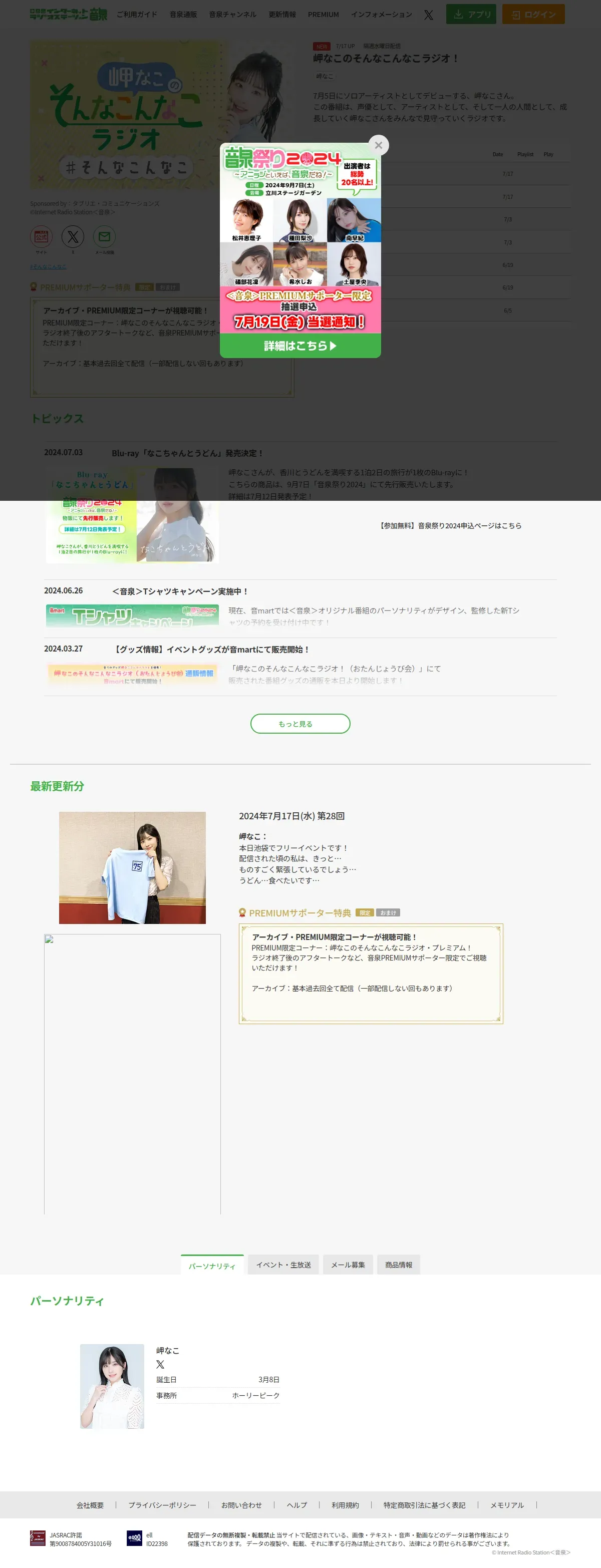Open PREMIUM menu item
This screenshot has width=601, height=1568.
[x=324, y=15]
